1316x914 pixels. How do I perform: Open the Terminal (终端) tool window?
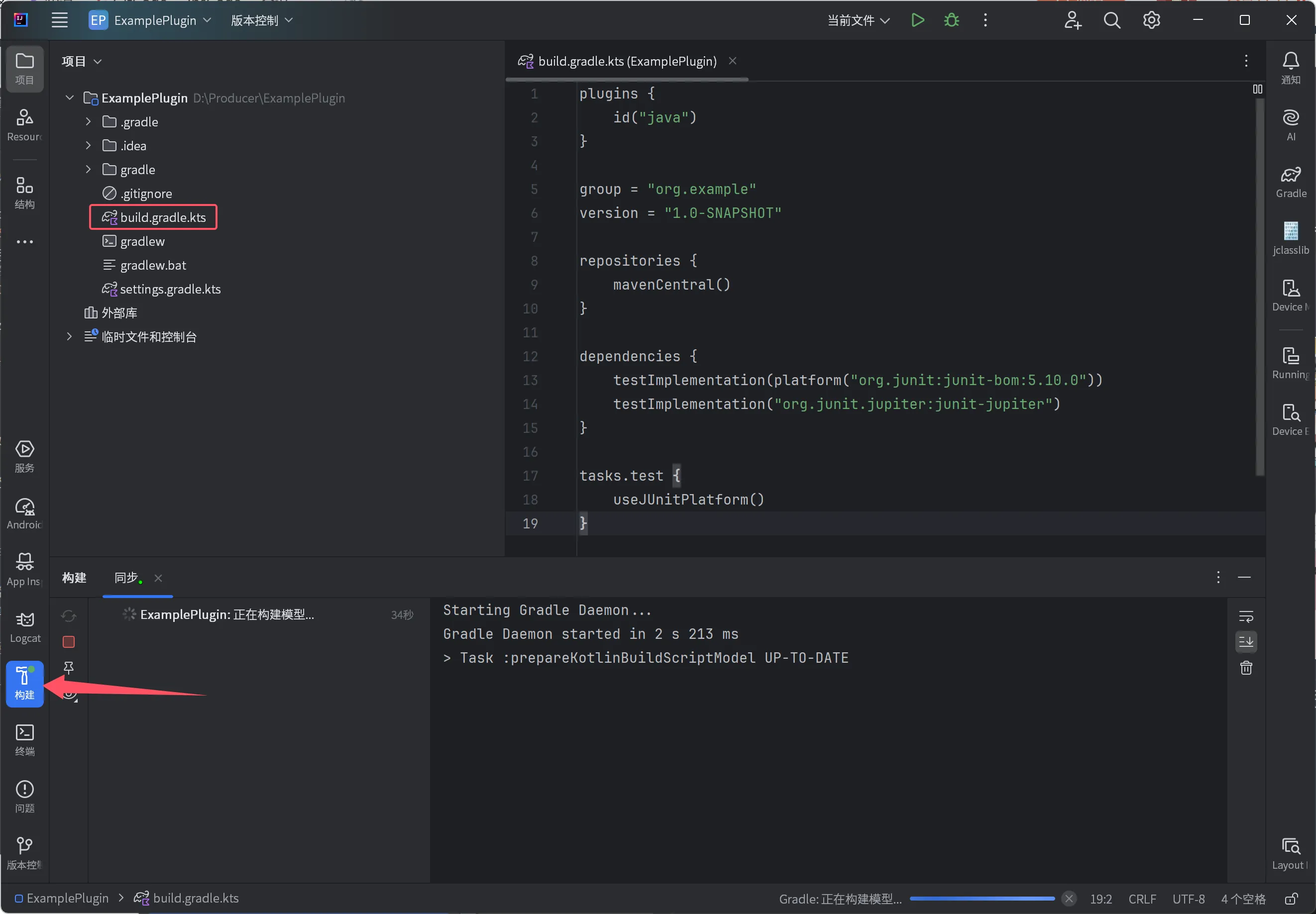pos(24,740)
